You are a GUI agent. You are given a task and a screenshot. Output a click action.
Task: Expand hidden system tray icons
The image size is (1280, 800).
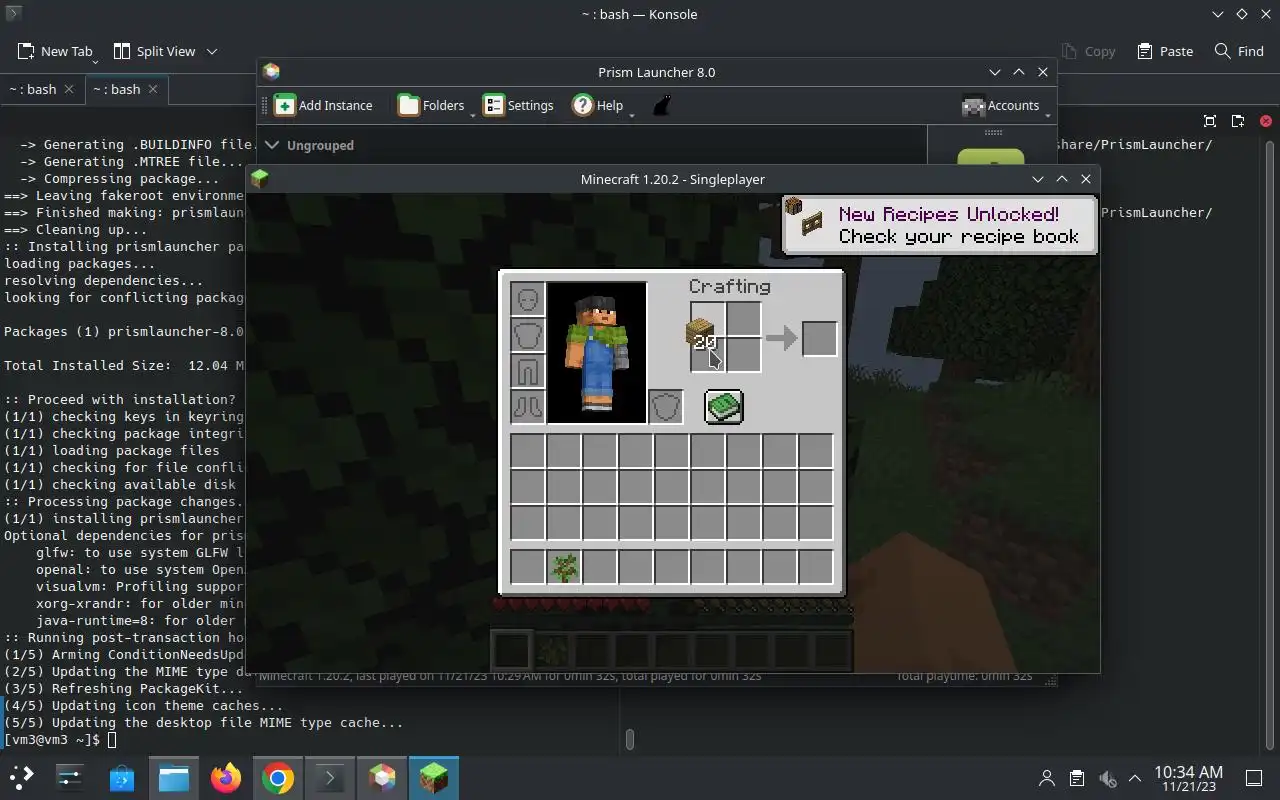(1134, 778)
